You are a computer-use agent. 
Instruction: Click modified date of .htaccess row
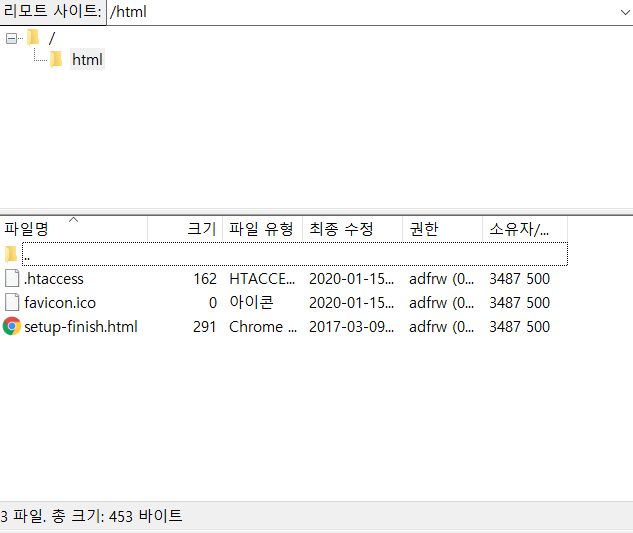(351, 279)
